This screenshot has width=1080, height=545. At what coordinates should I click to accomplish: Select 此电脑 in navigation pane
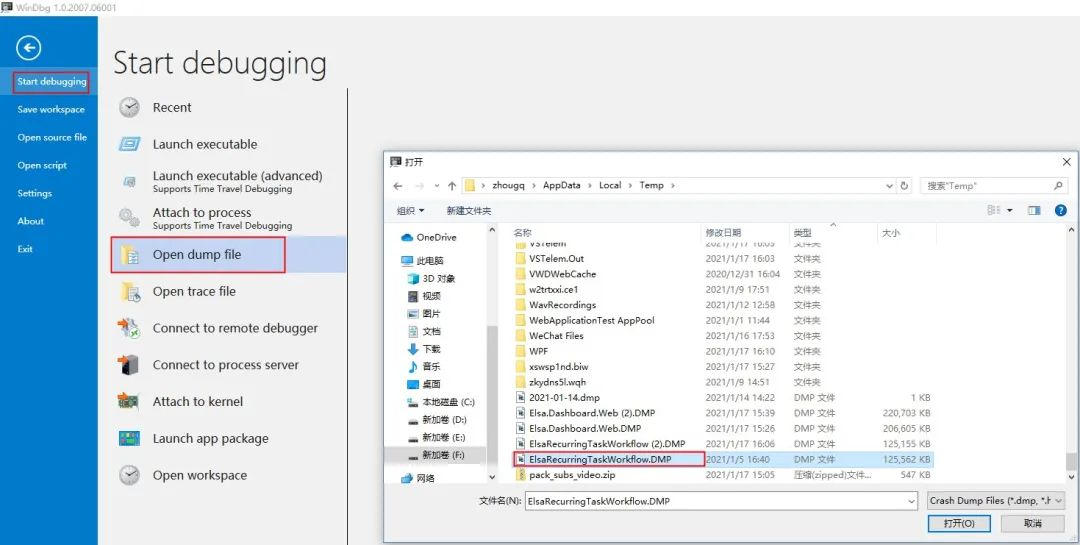[422, 260]
